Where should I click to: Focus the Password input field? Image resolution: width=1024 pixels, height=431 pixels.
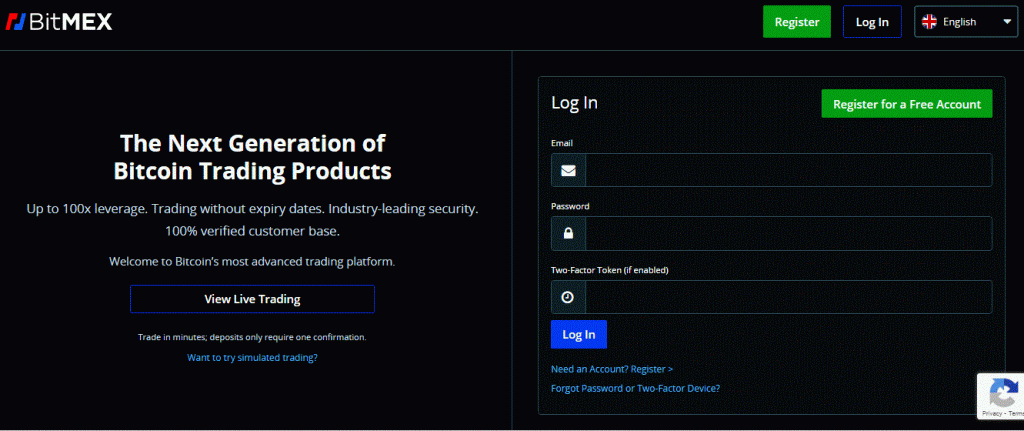pyautogui.click(x=788, y=234)
